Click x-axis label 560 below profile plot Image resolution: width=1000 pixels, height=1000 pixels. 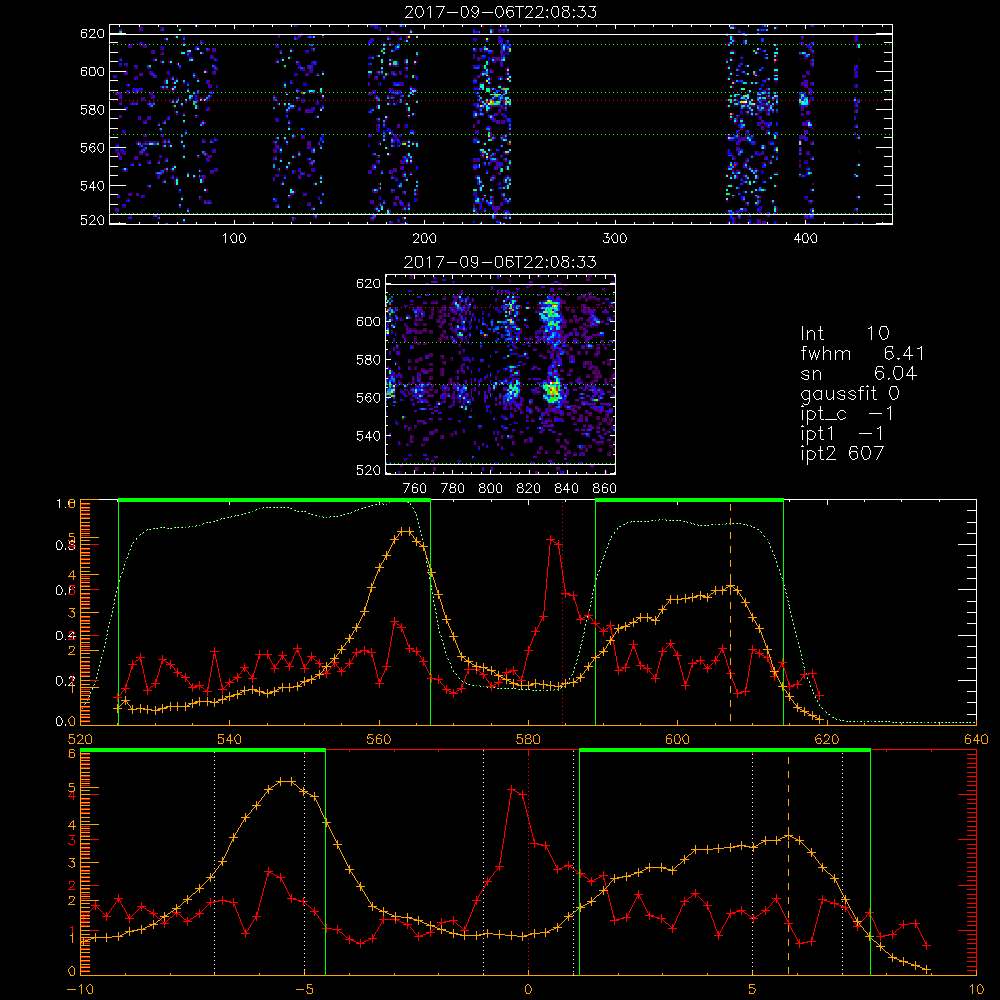pos(379,740)
